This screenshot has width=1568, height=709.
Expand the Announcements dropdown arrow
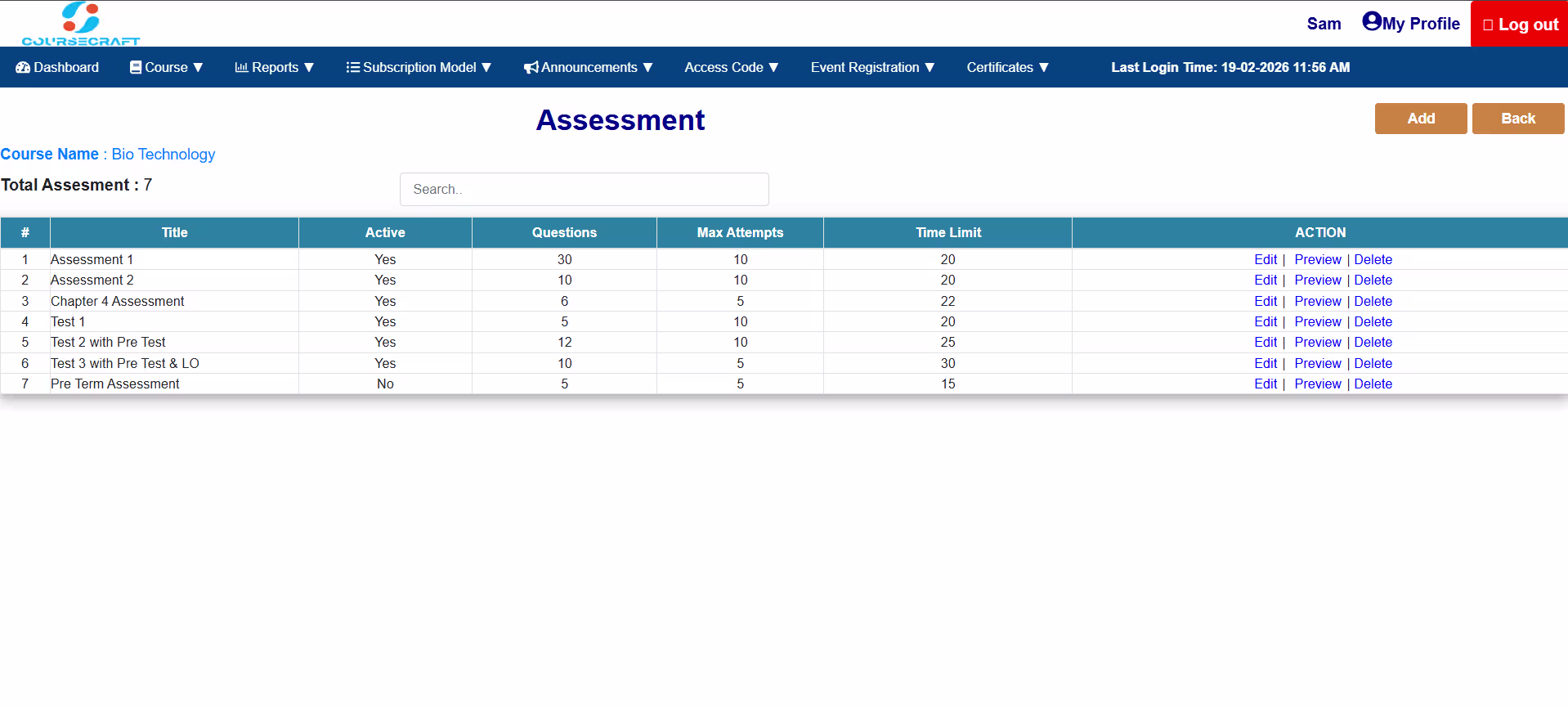[x=648, y=68]
